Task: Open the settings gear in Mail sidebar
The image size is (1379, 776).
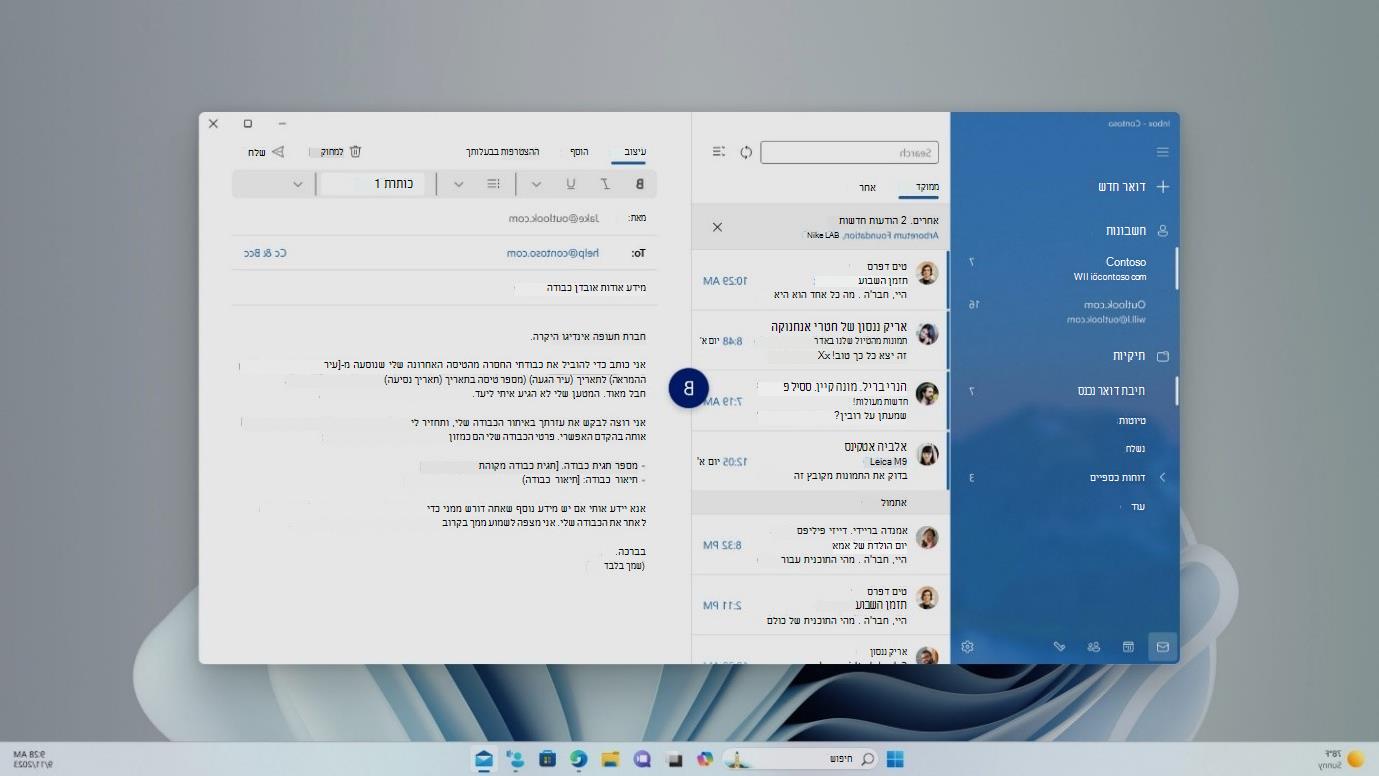Action: [967, 647]
